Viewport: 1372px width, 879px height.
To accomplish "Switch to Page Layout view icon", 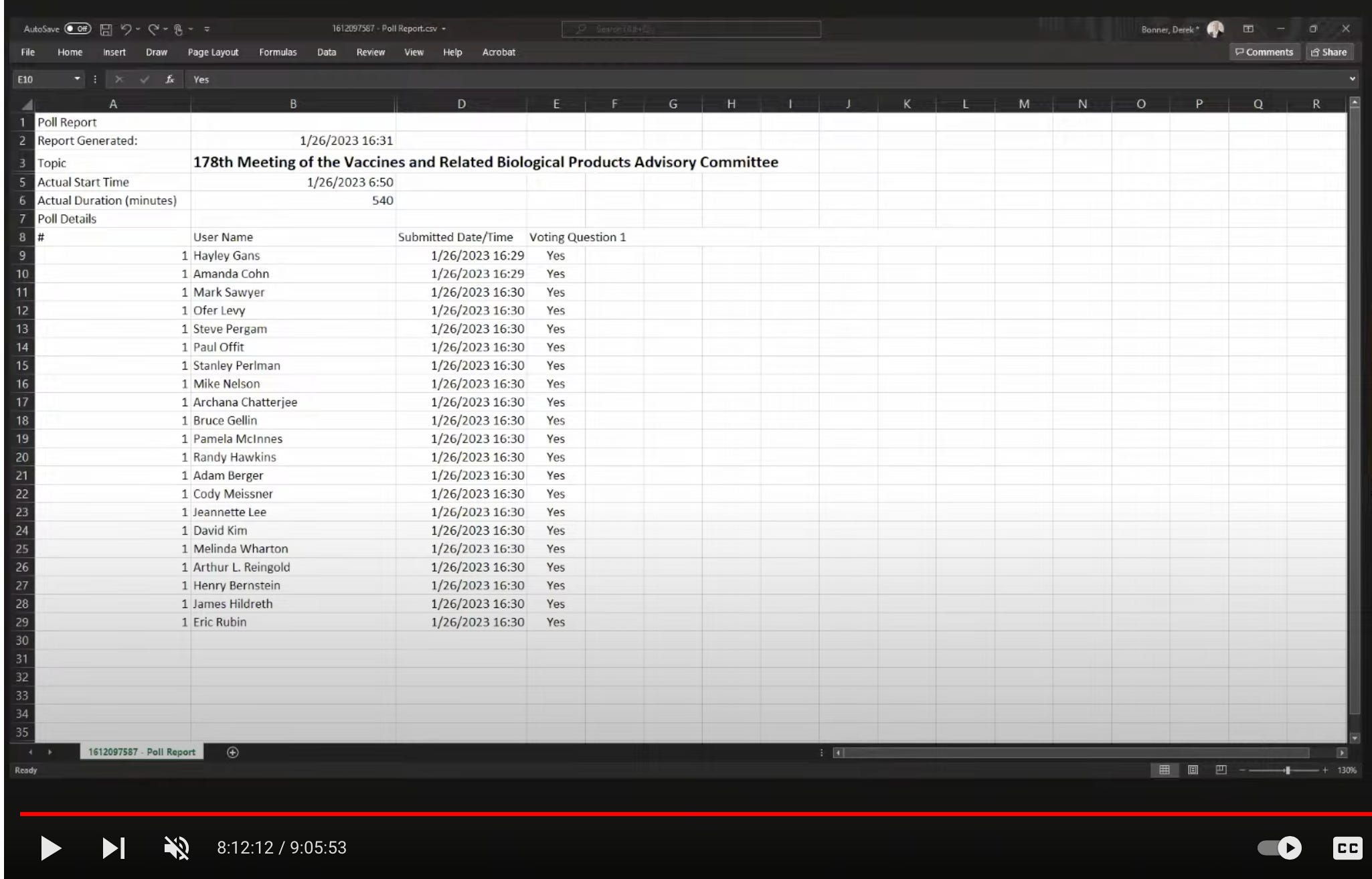I will (x=1193, y=770).
